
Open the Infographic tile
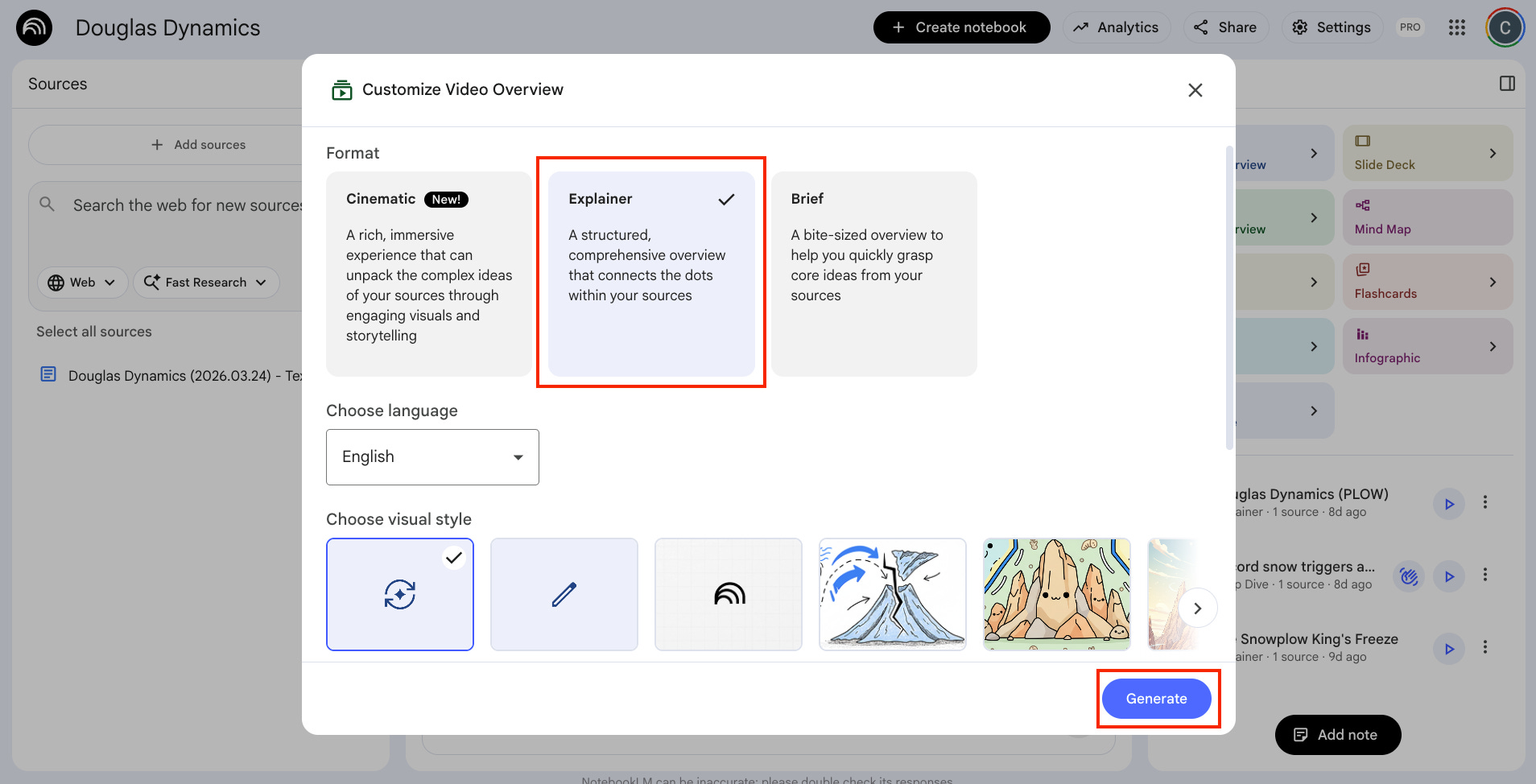[x=1427, y=346]
